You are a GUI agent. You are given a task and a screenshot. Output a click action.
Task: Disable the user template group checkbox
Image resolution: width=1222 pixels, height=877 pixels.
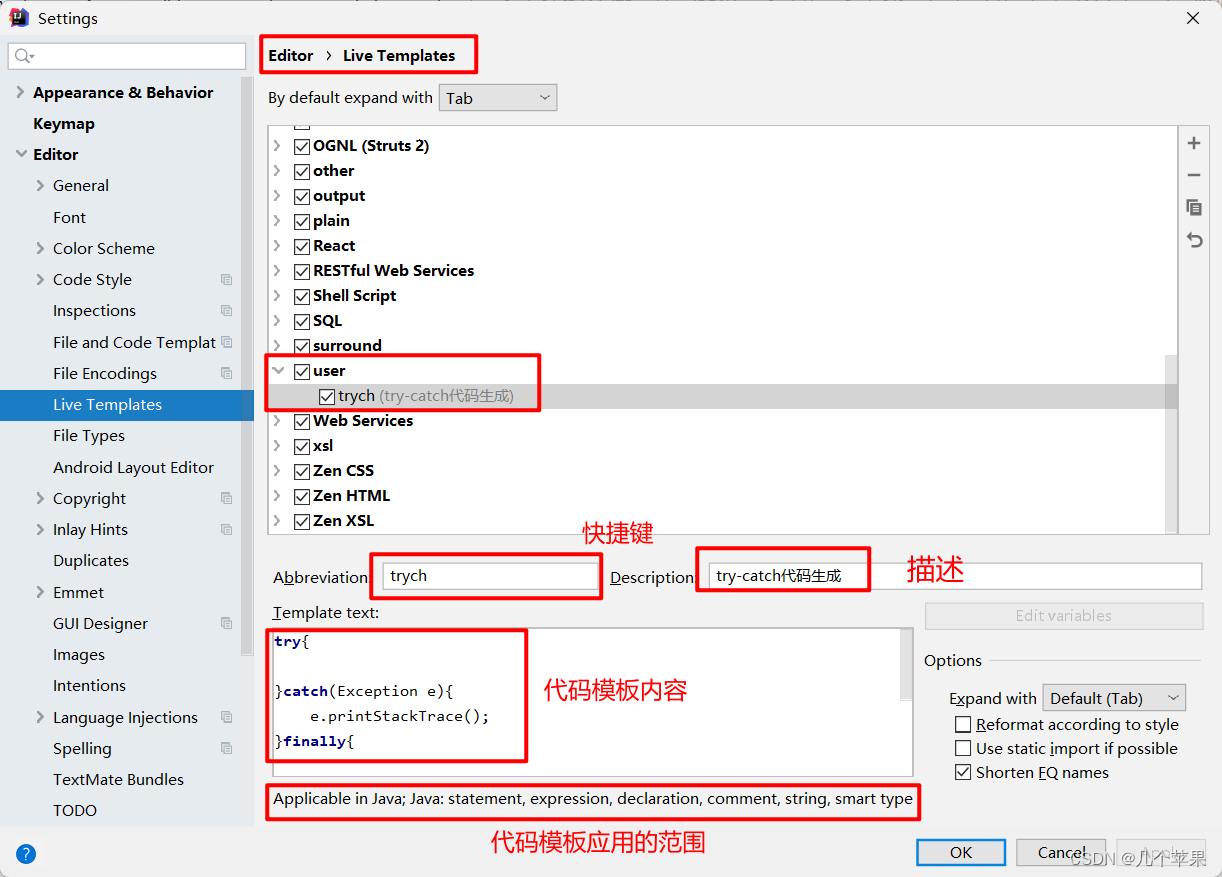click(302, 371)
